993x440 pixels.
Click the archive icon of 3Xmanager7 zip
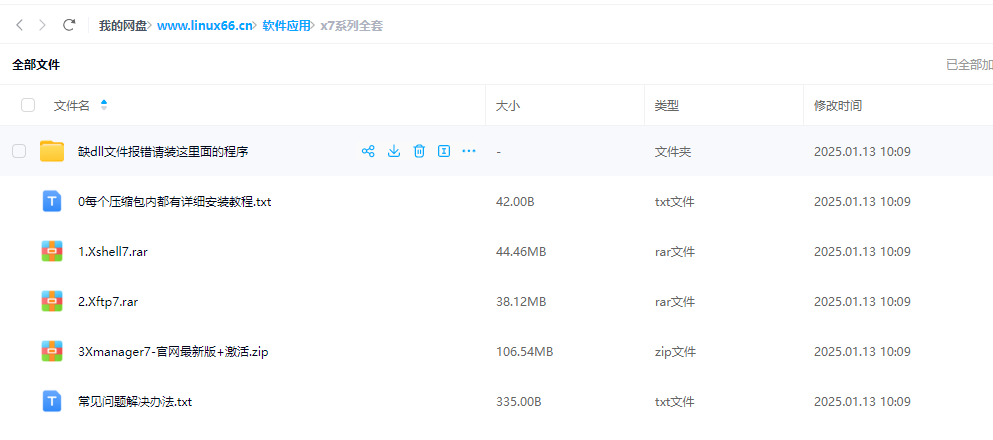pyautogui.click(x=52, y=351)
